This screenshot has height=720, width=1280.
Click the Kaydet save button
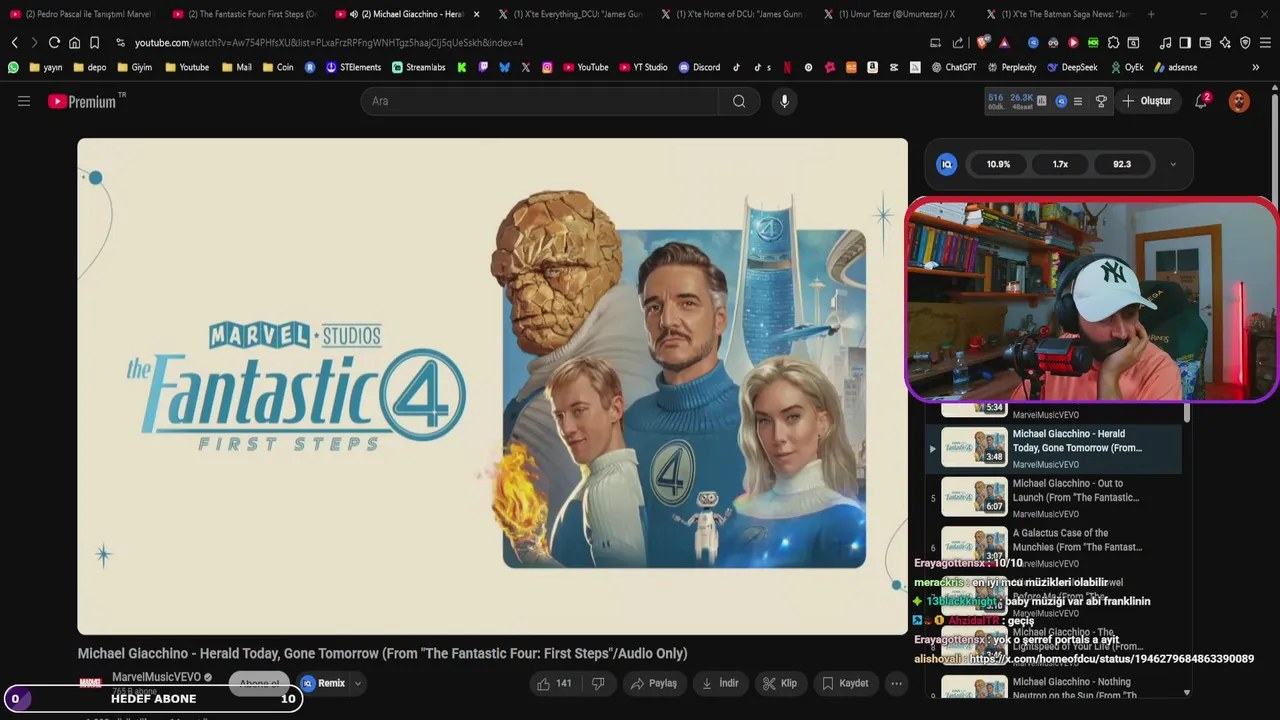click(845, 683)
